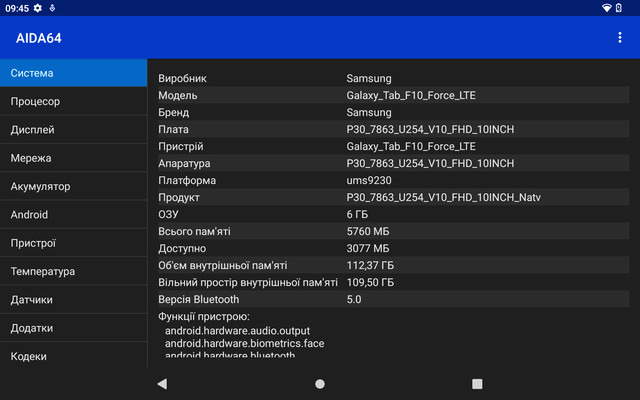Show the Температура section
This screenshot has height=400, width=640.
click(x=73, y=271)
